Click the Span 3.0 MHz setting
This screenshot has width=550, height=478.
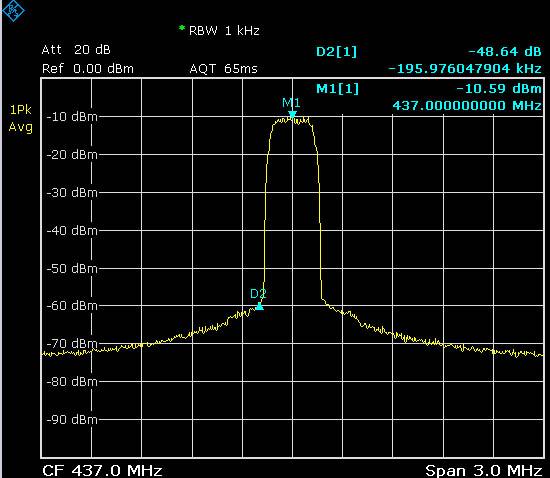click(484, 470)
